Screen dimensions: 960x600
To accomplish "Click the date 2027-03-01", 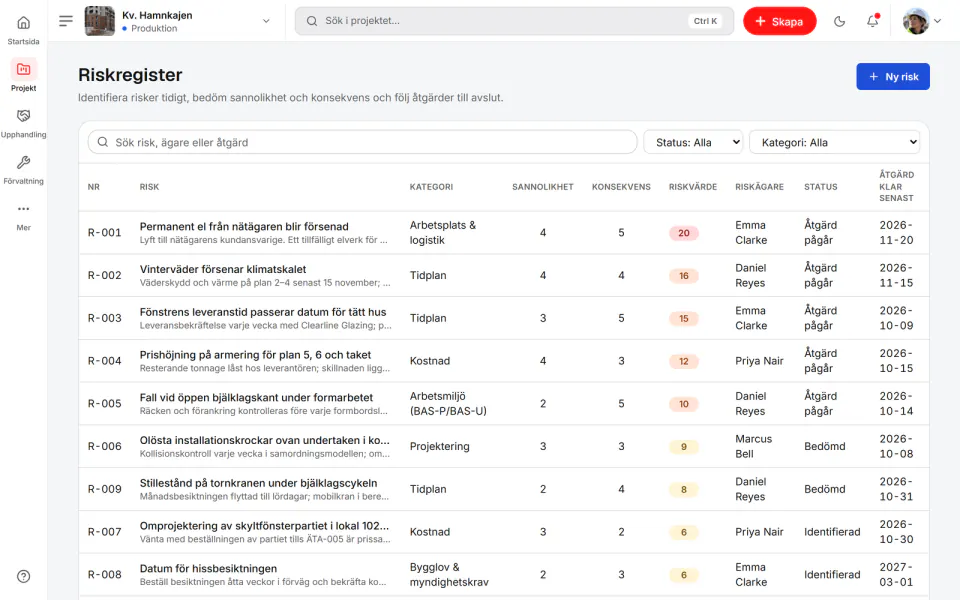I will point(896,575).
